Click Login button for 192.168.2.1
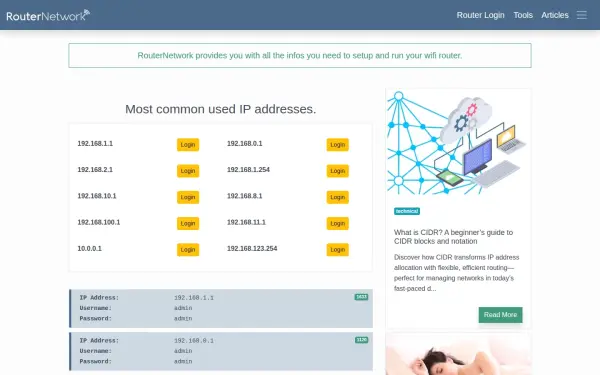 click(x=188, y=171)
